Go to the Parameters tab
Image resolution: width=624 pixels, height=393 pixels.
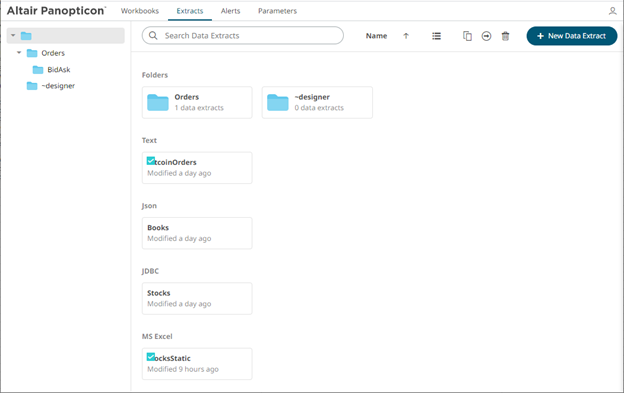277,11
